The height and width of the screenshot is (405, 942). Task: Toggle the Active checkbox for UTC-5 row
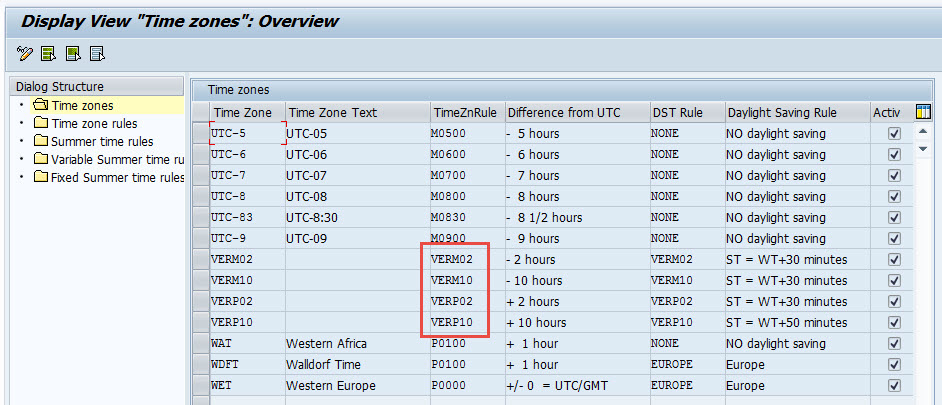click(x=894, y=133)
